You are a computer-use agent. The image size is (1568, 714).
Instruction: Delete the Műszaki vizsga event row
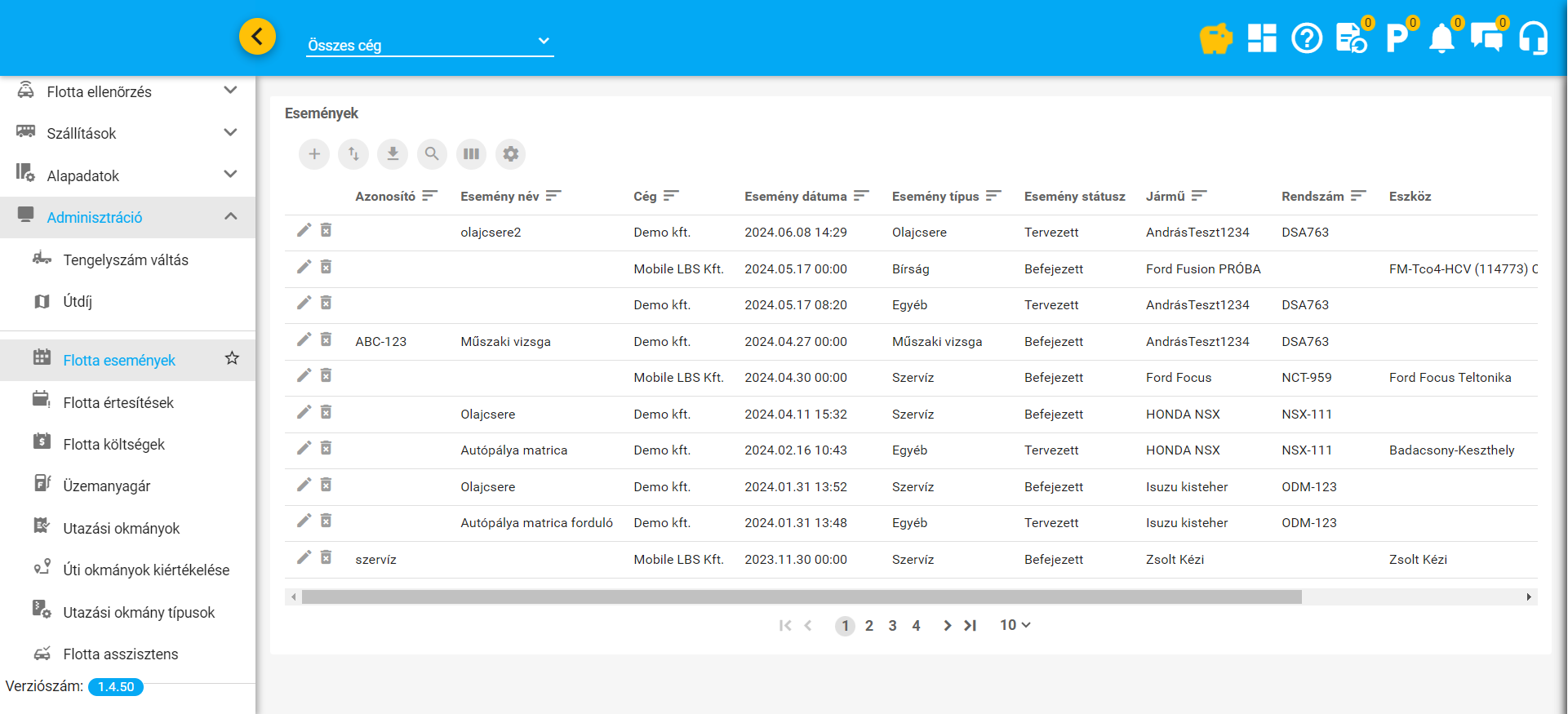tap(326, 339)
